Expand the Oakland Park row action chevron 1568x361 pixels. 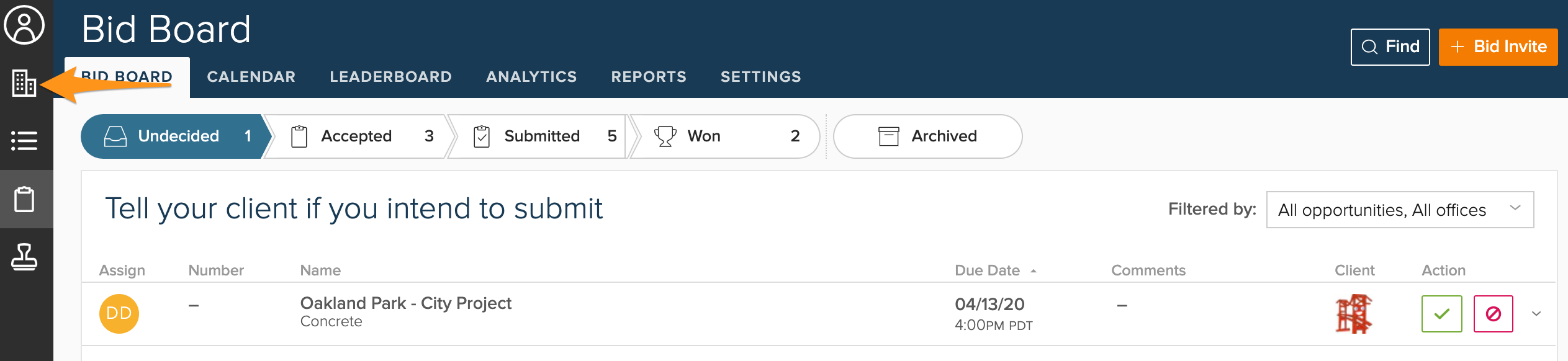pos(1536,314)
